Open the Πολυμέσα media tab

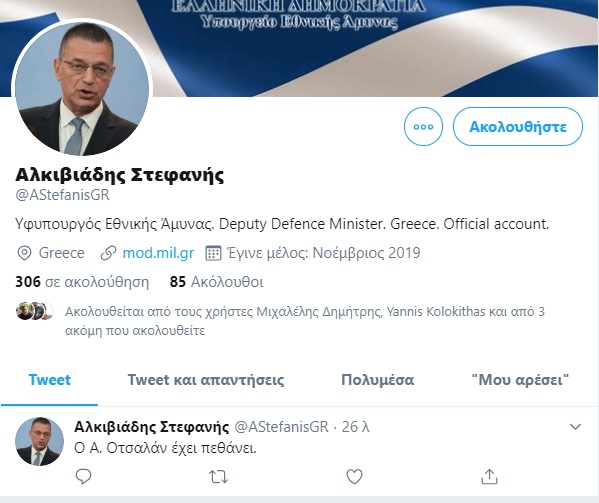point(377,380)
